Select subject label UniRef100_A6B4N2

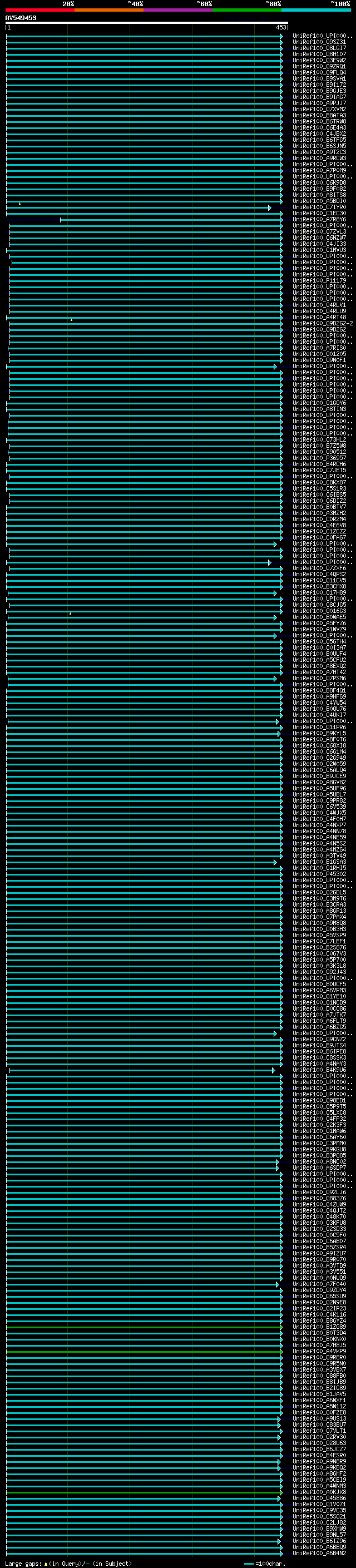tap(319, 1554)
